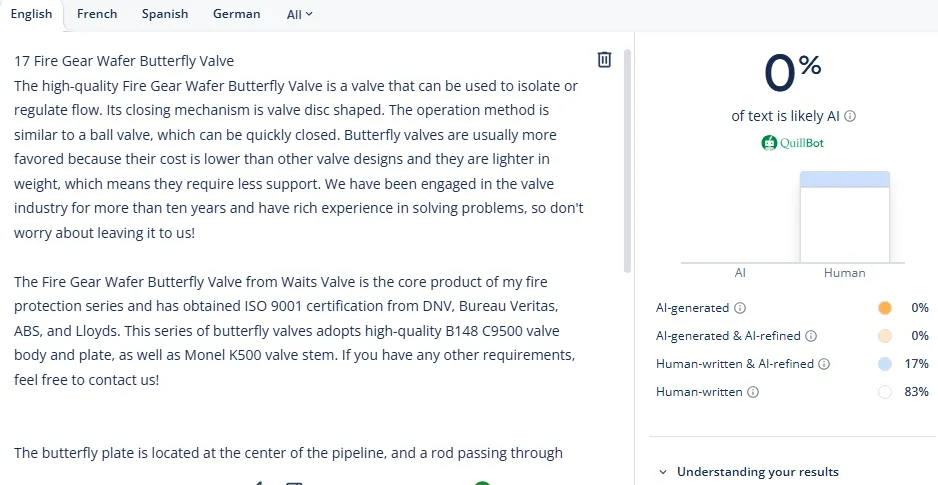Open the All languages dropdown
938x485 pixels.
click(x=299, y=15)
